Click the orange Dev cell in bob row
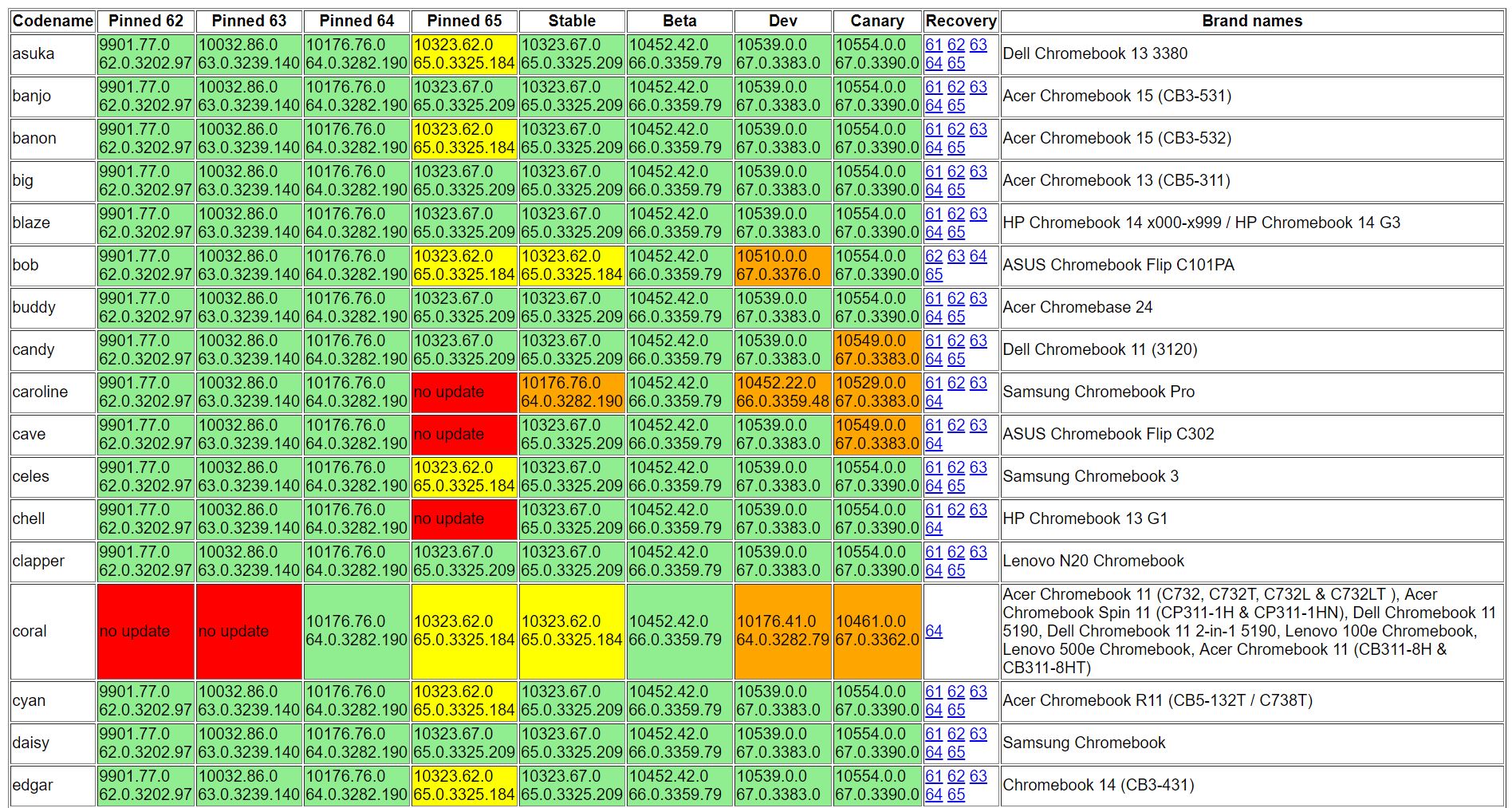Screen dimensions: 1512x808 tap(782, 266)
